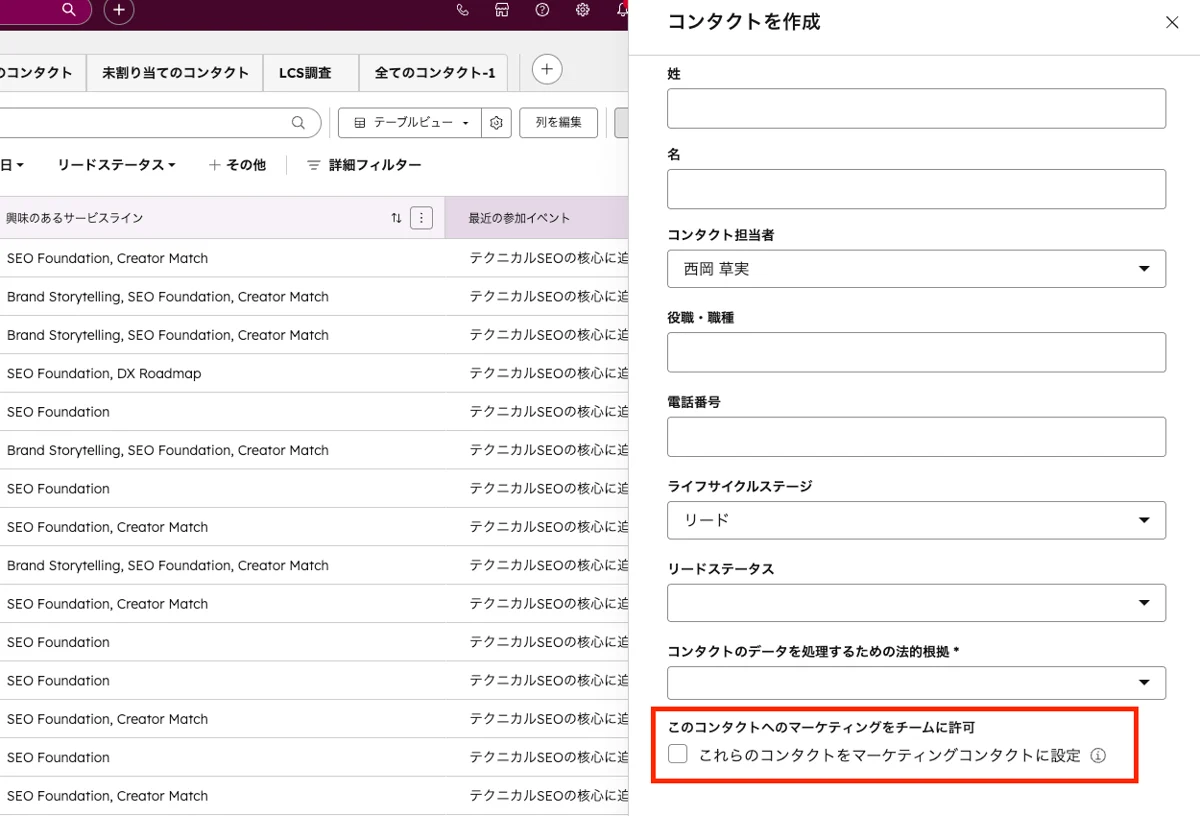Click the 列を編集 button

558,122
